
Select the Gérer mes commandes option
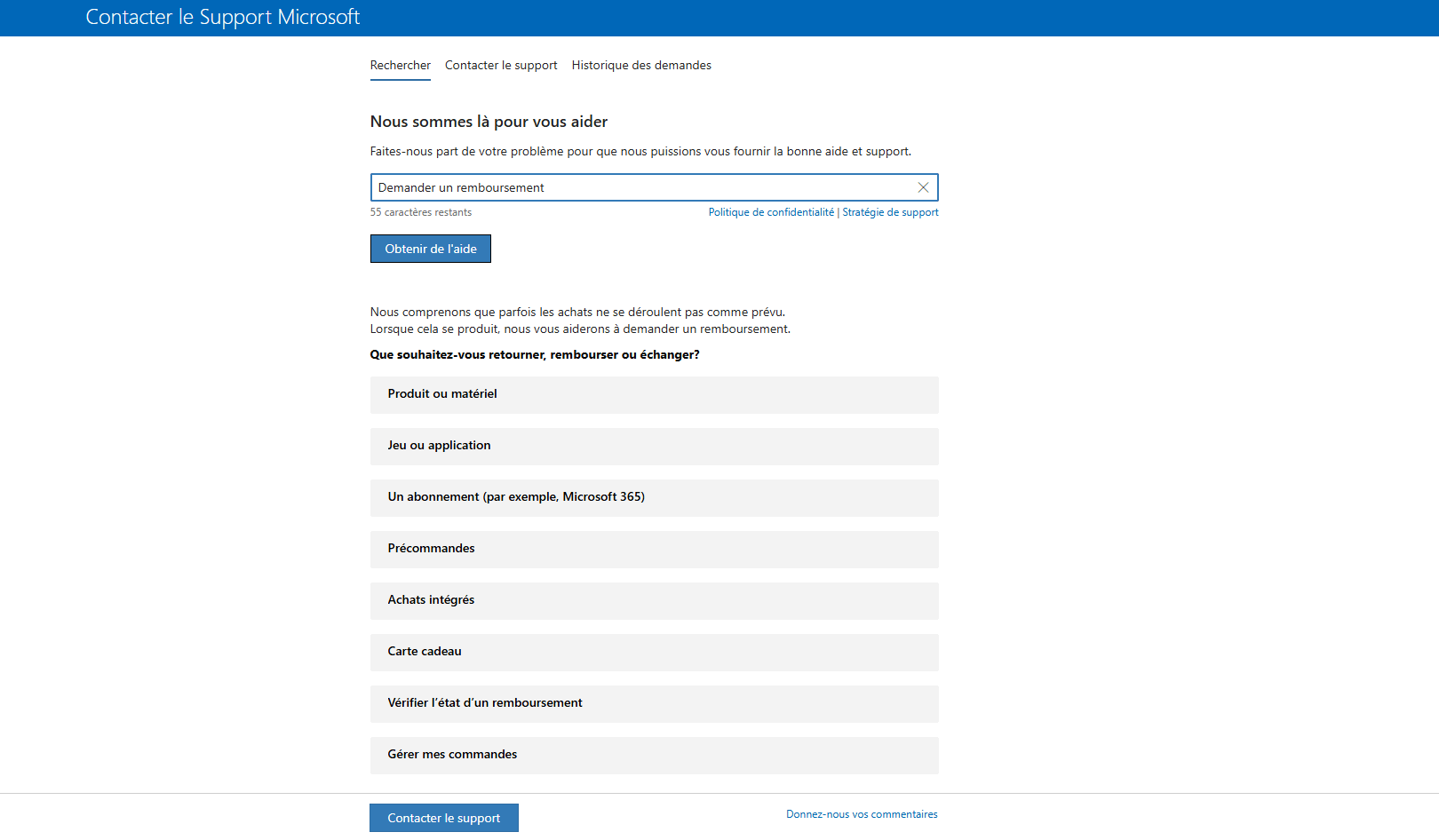pyautogui.click(x=655, y=755)
